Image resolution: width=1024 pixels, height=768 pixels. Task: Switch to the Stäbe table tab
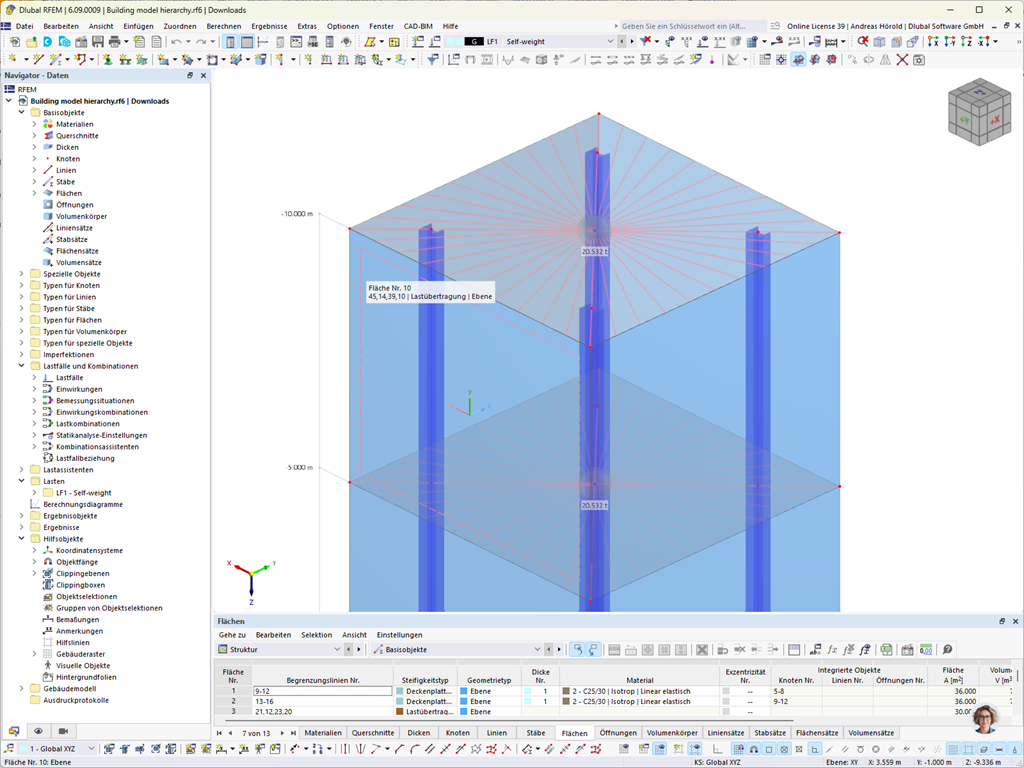[537, 732]
